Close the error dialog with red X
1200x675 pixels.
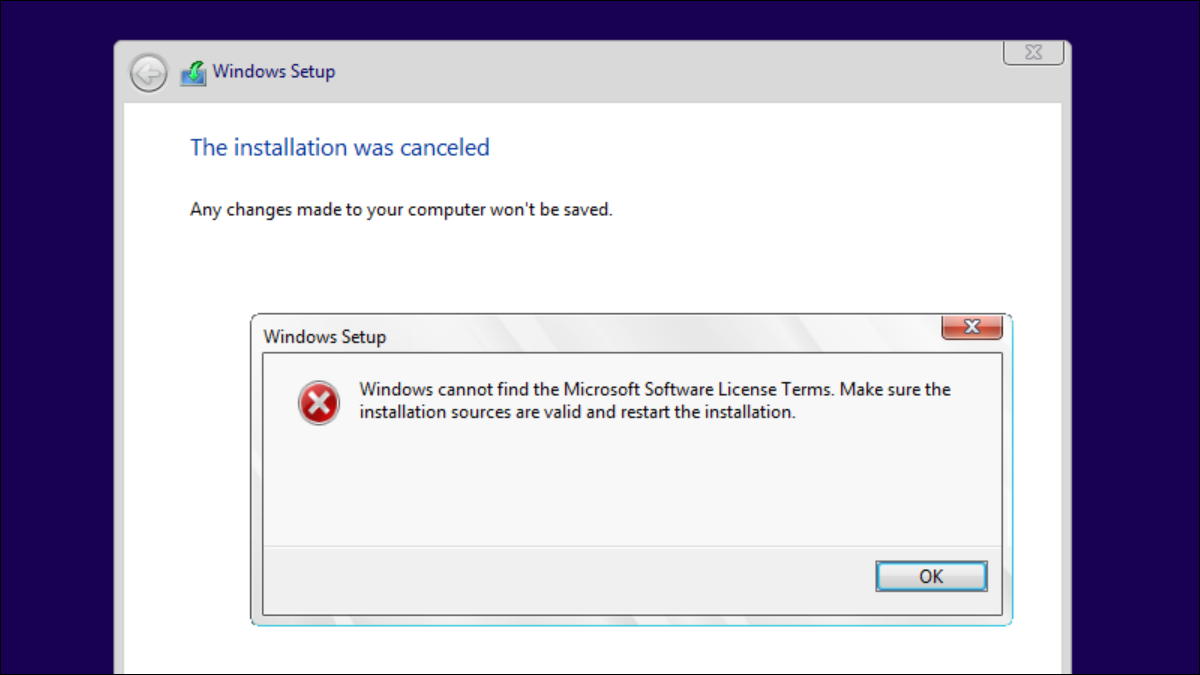pos(972,327)
